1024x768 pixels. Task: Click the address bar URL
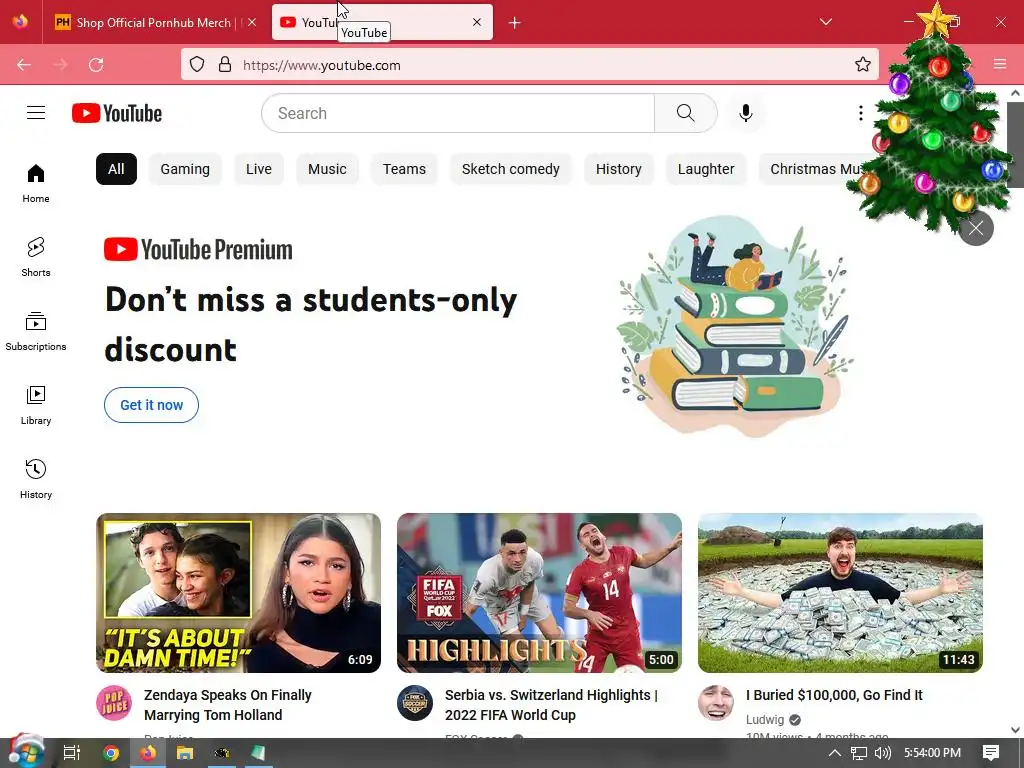click(322, 65)
